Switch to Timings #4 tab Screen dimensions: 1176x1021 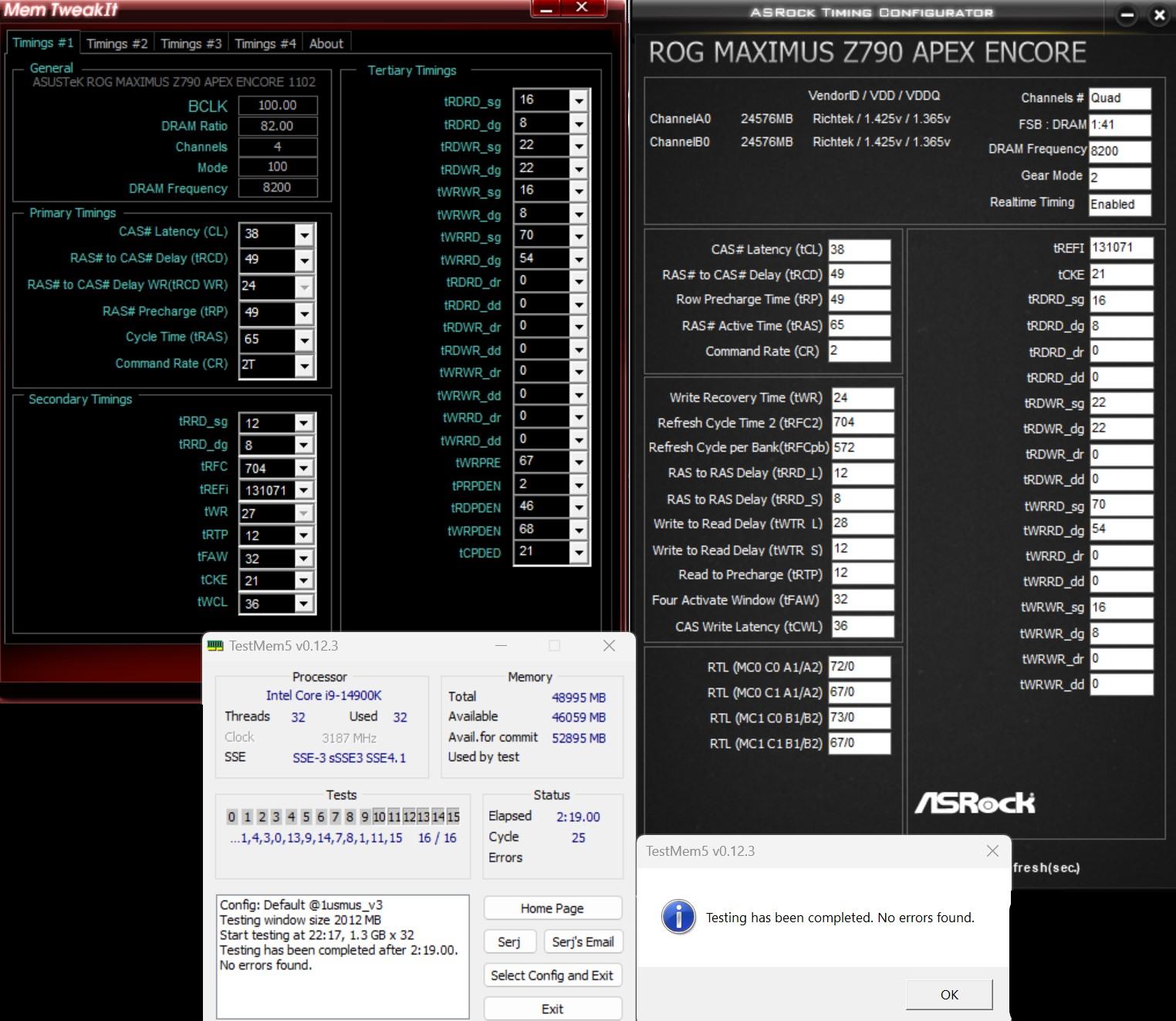[265, 43]
